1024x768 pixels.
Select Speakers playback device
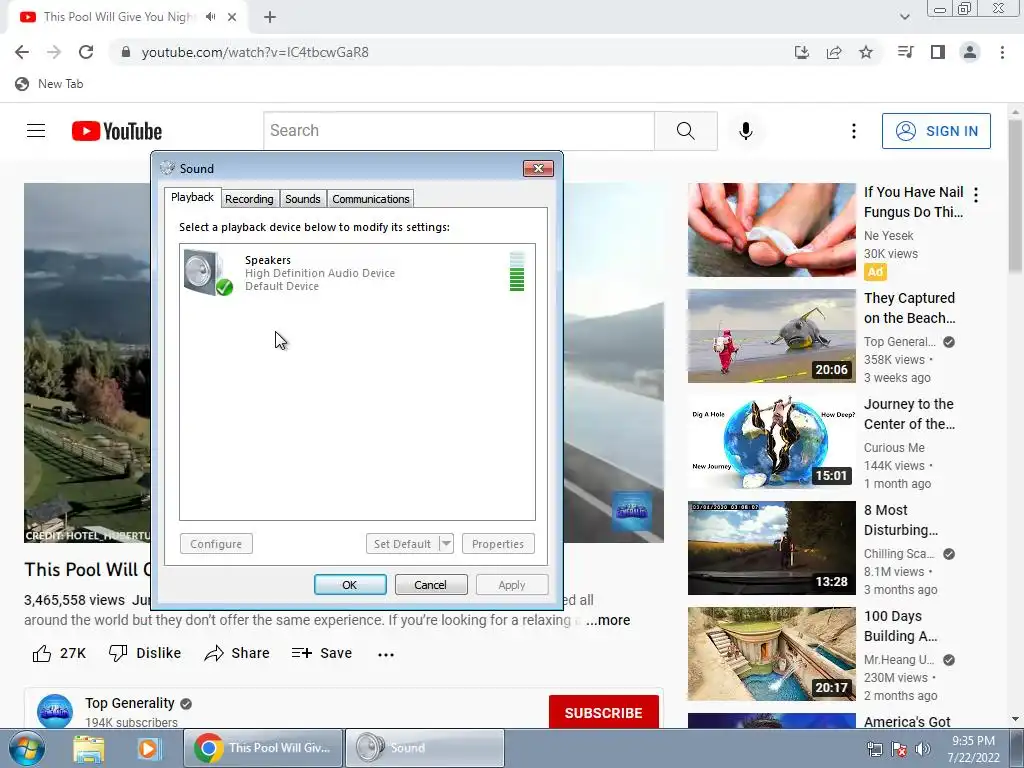tap(357, 273)
